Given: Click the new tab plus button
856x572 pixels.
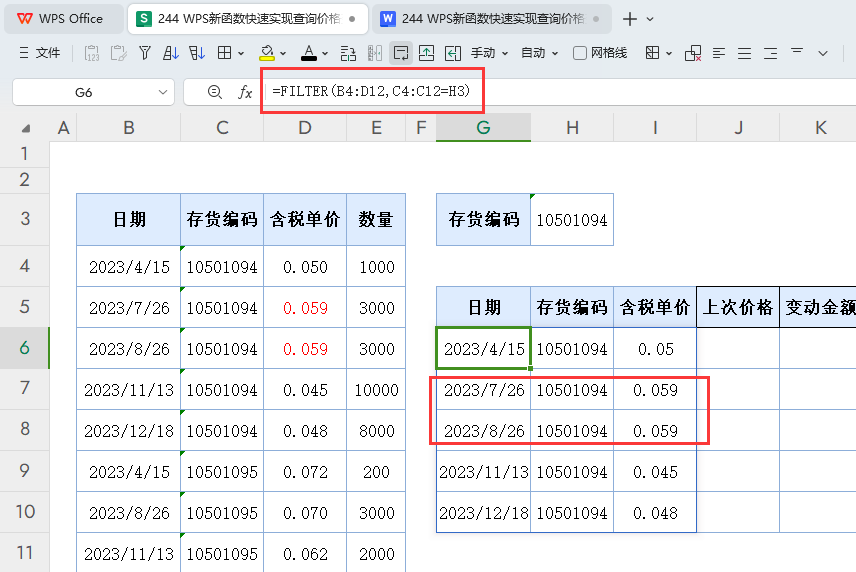Looking at the screenshot, I should click(x=629, y=19).
